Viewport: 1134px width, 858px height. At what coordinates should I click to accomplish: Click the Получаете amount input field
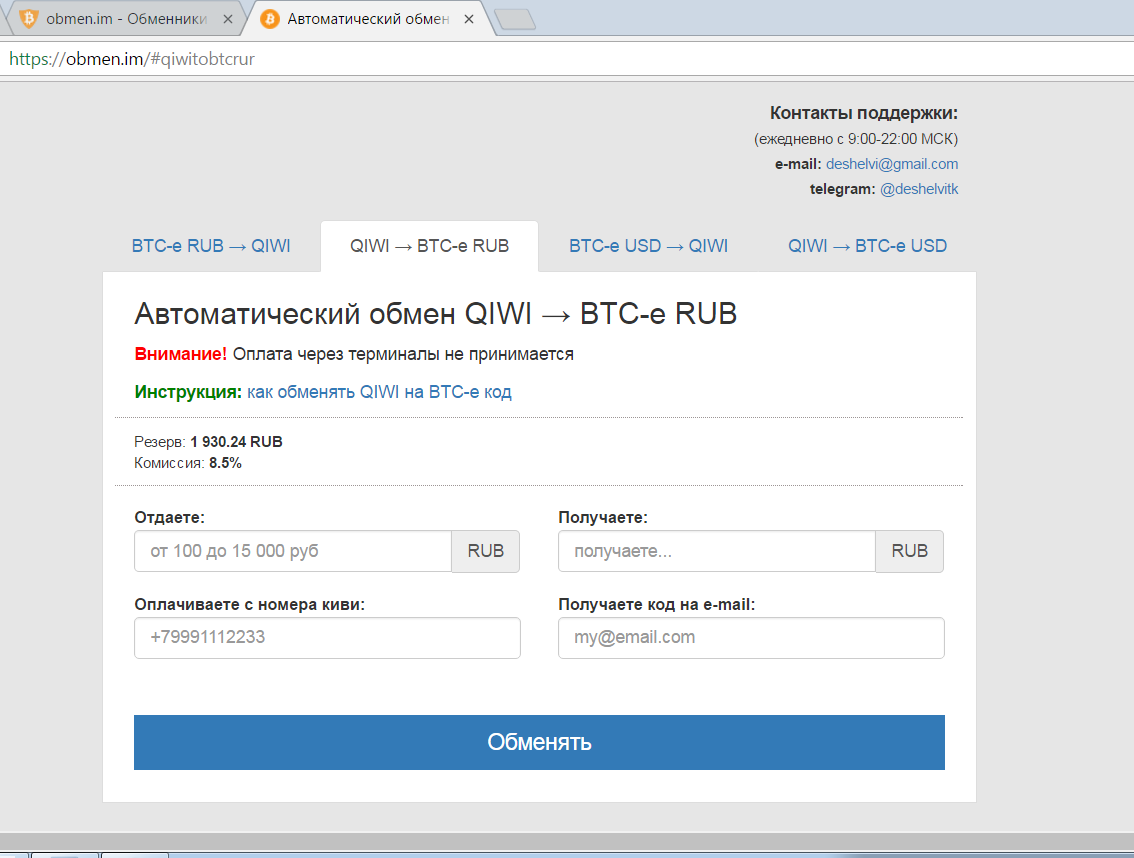(716, 551)
